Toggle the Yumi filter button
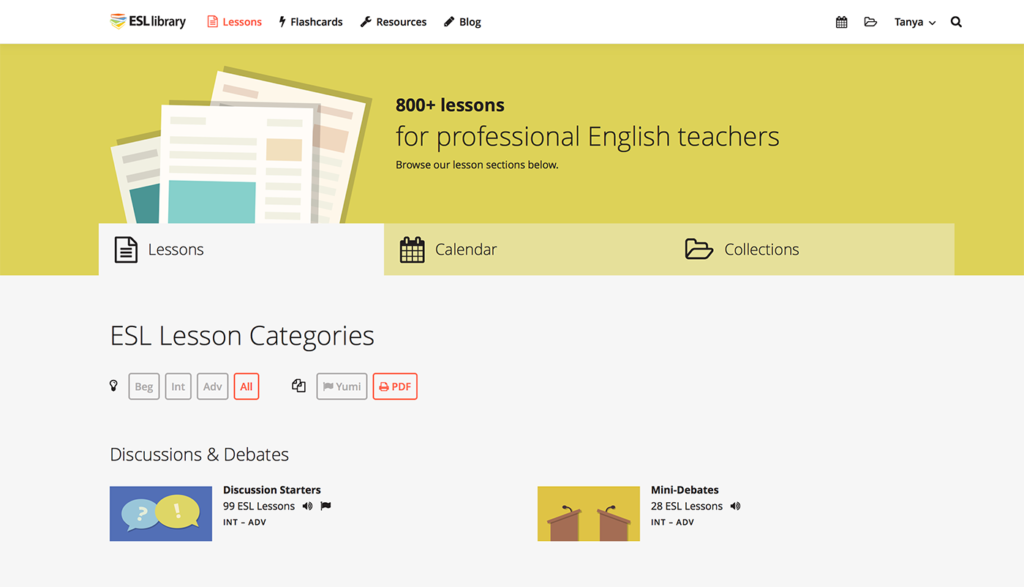 [342, 387]
